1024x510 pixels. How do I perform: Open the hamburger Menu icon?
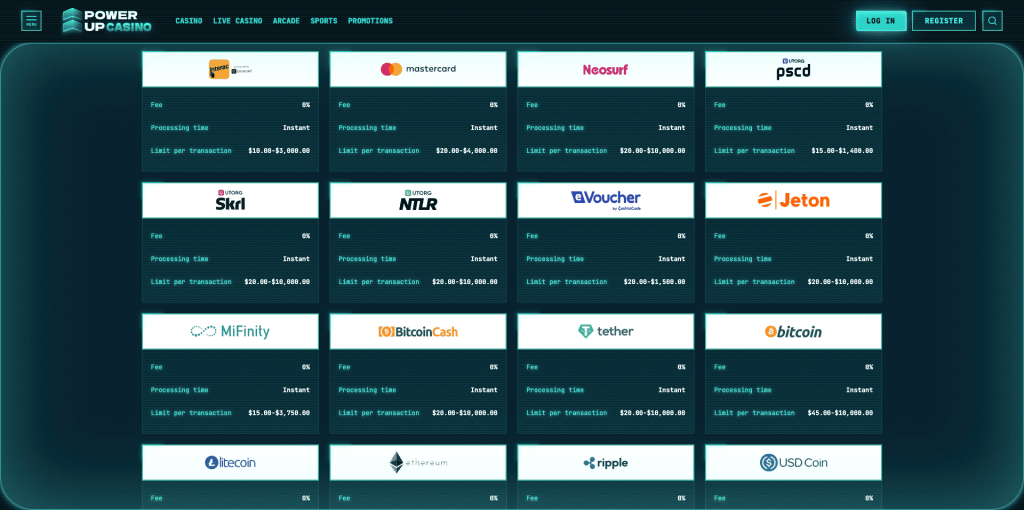pos(31,21)
